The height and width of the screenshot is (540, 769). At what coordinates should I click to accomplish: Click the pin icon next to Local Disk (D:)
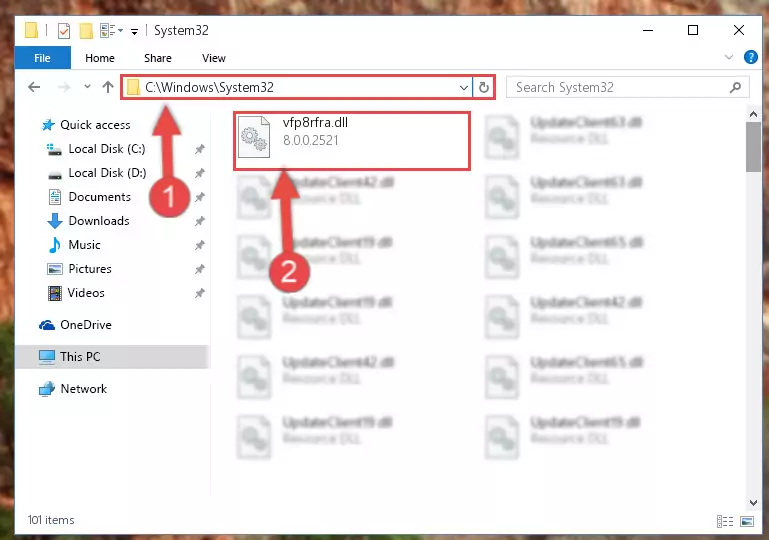(x=200, y=173)
